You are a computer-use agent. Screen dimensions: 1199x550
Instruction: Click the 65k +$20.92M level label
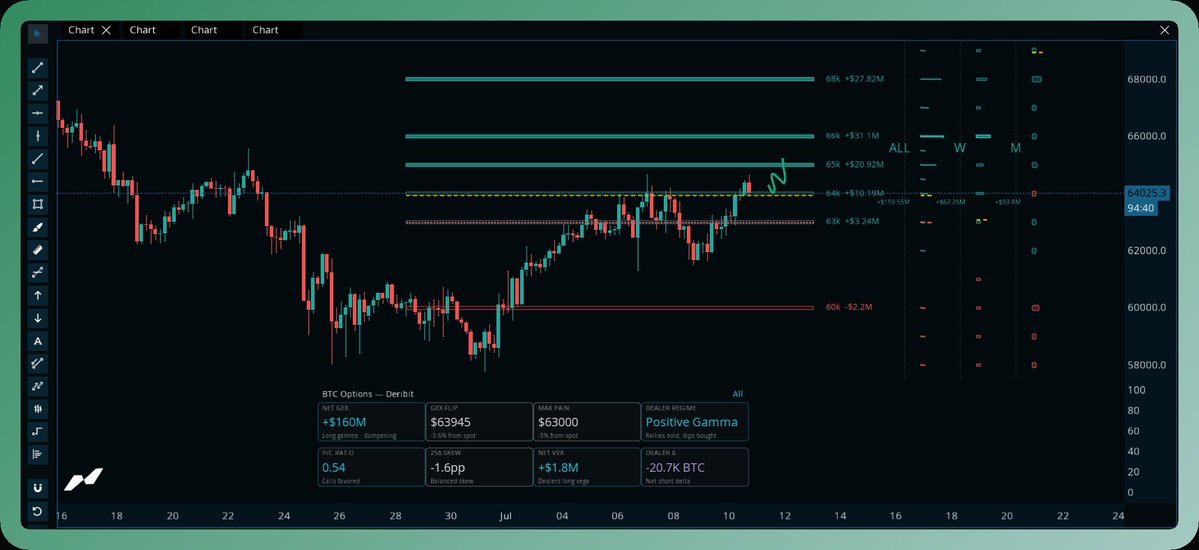[854, 164]
